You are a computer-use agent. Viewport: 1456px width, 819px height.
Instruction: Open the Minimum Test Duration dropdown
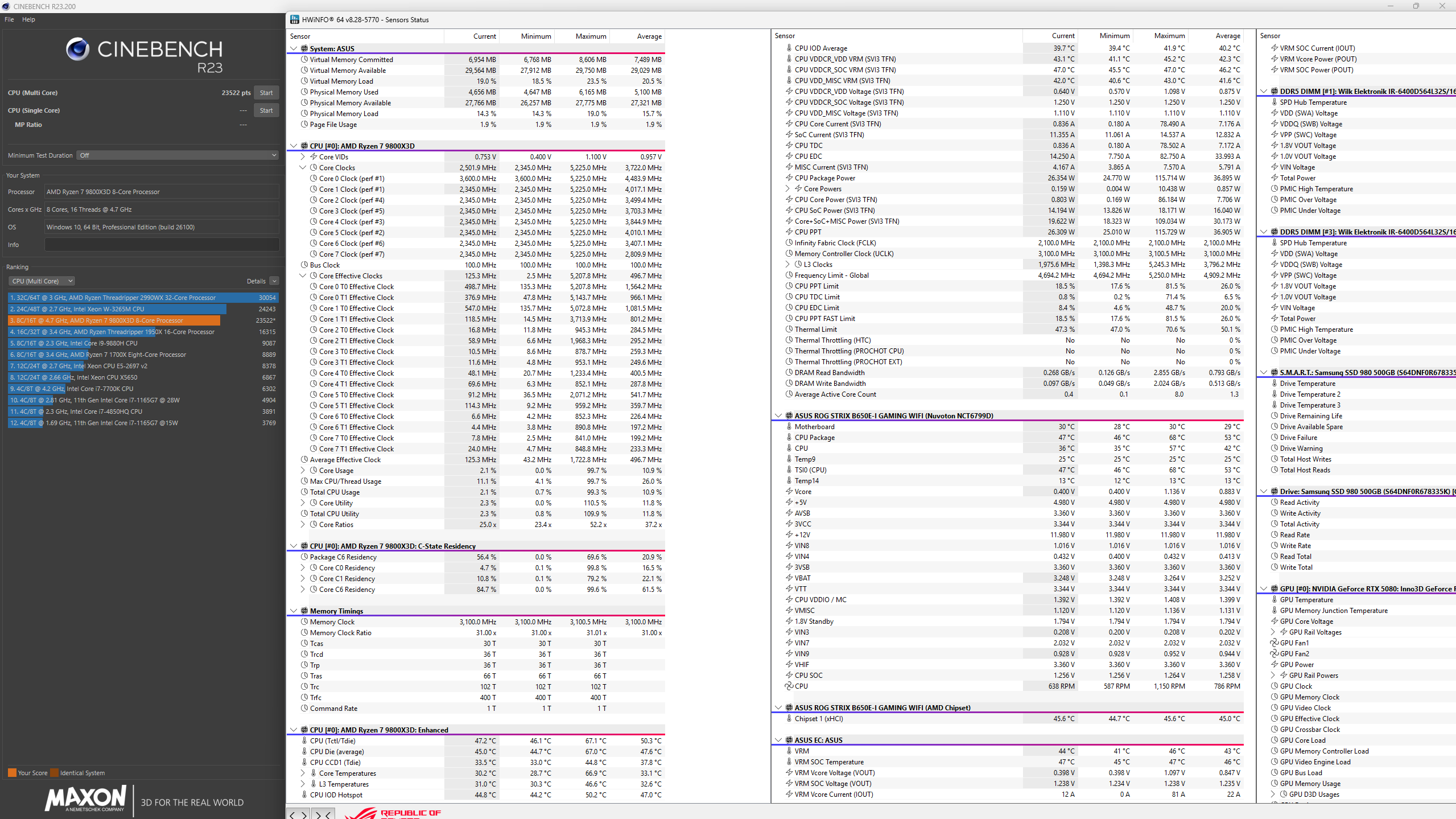pos(178,155)
